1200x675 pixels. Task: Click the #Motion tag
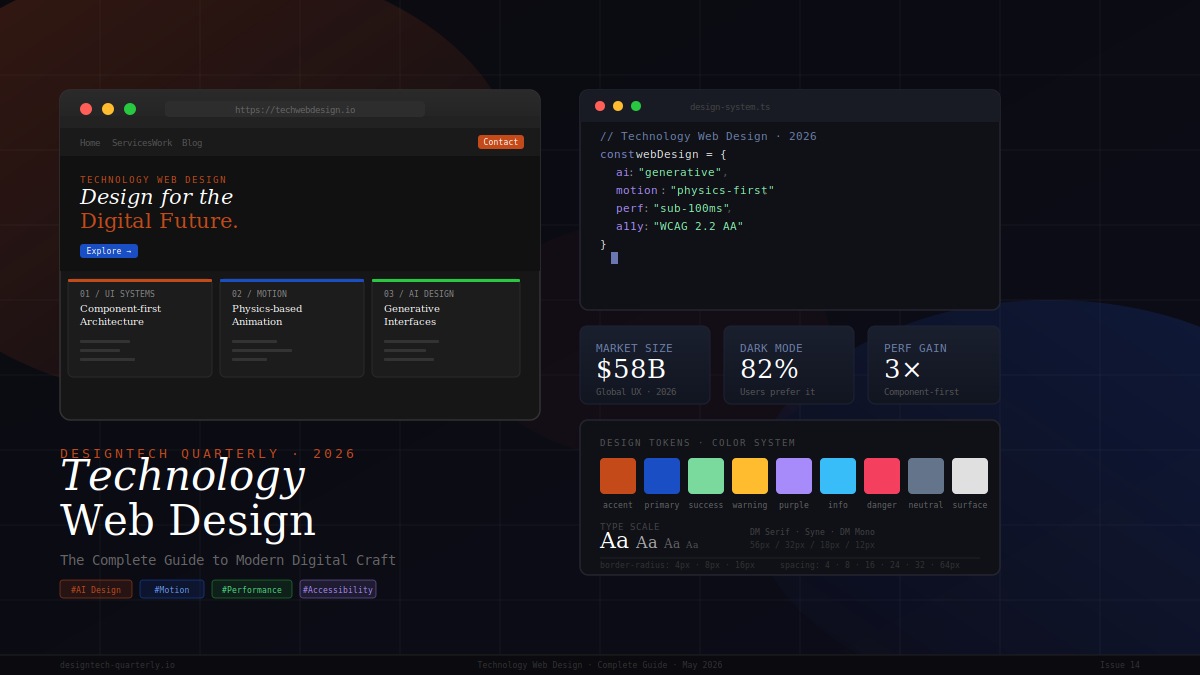point(172,589)
